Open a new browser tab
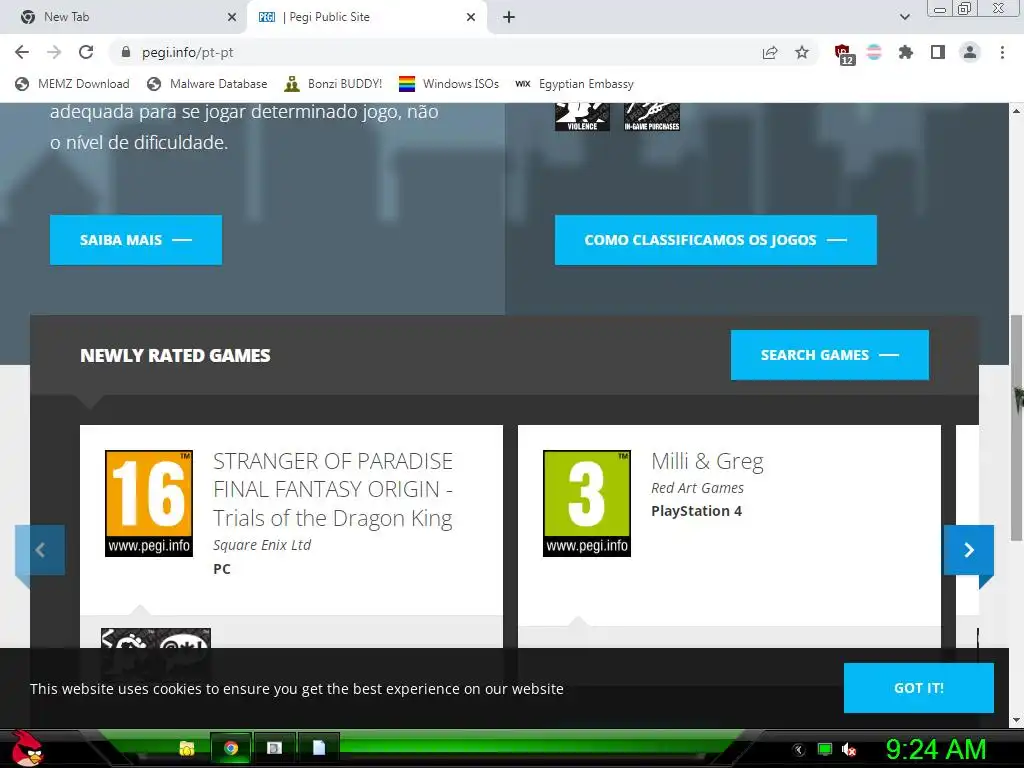The width and height of the screenshot is (1024, 768). pyautogui.click(x=509, y=18)
